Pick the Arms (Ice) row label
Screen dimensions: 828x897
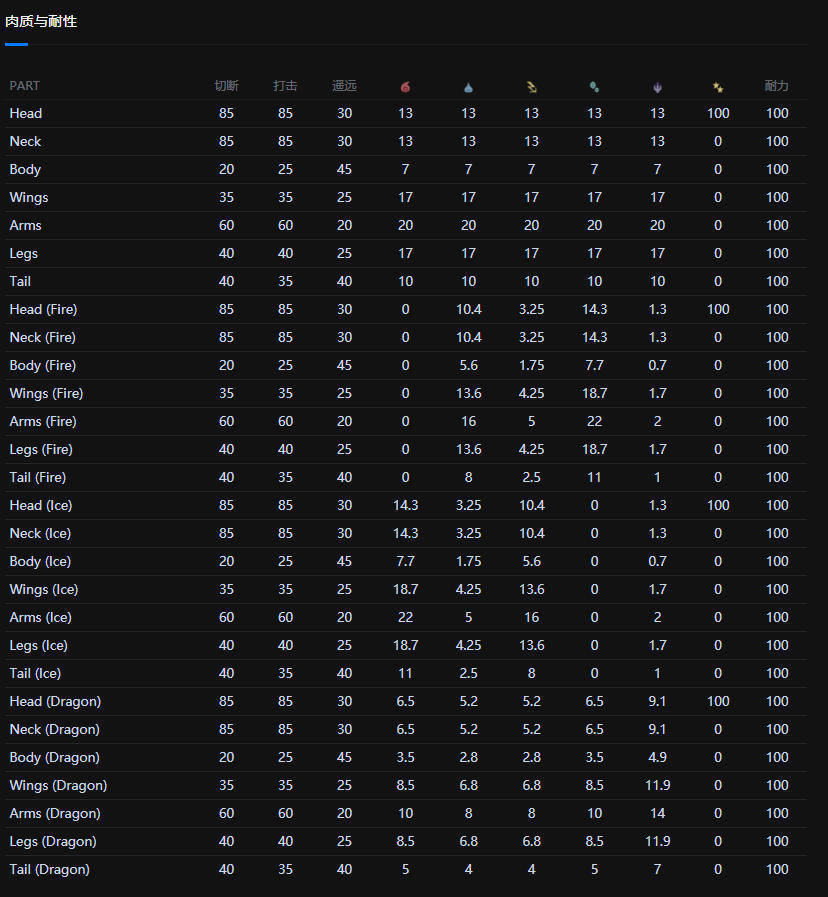[x=41, y=618]
